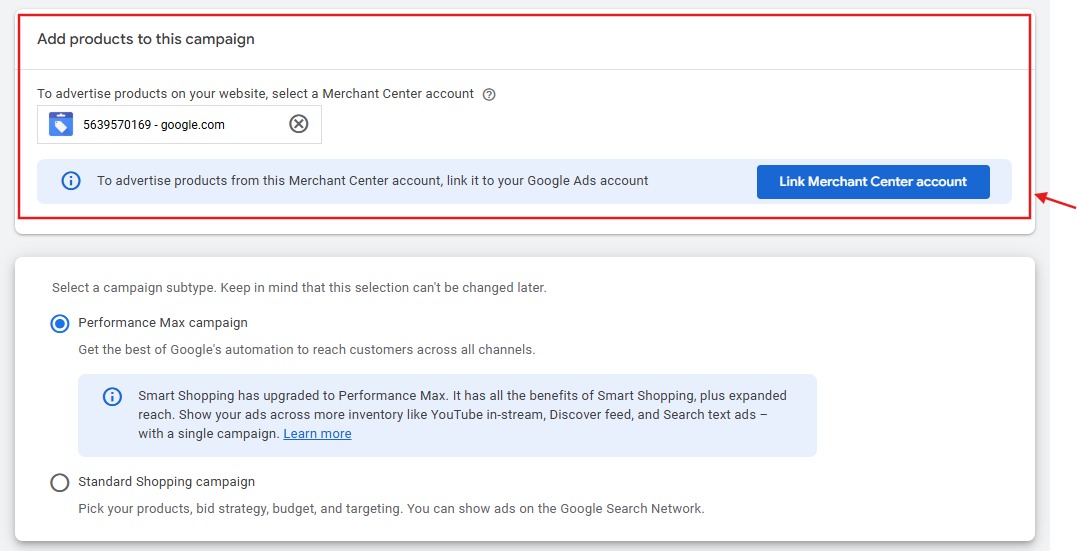Click the red arrow annotation

tap(1056, 202)
